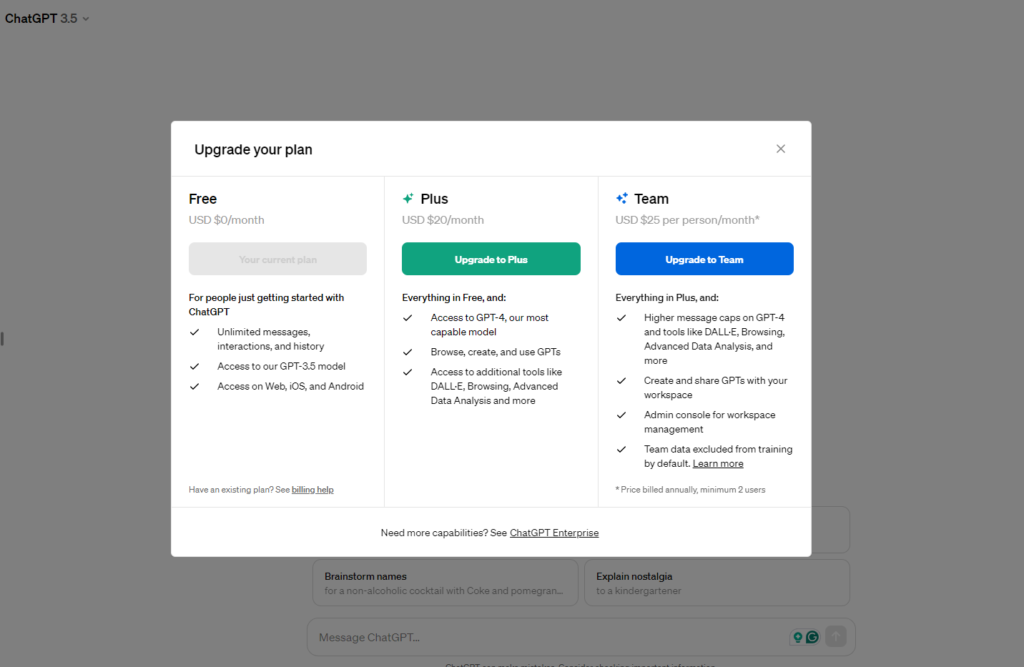Upgrade to Plus plan

tap(491, 259)
